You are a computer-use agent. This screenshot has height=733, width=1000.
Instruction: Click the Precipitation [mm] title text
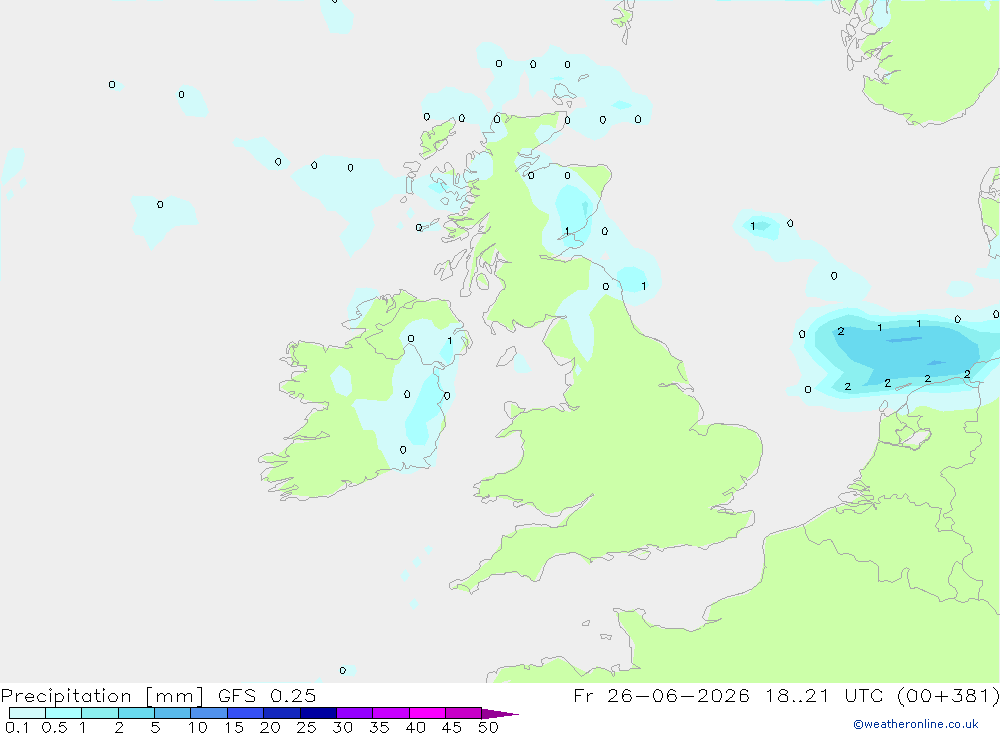point(102,696)
